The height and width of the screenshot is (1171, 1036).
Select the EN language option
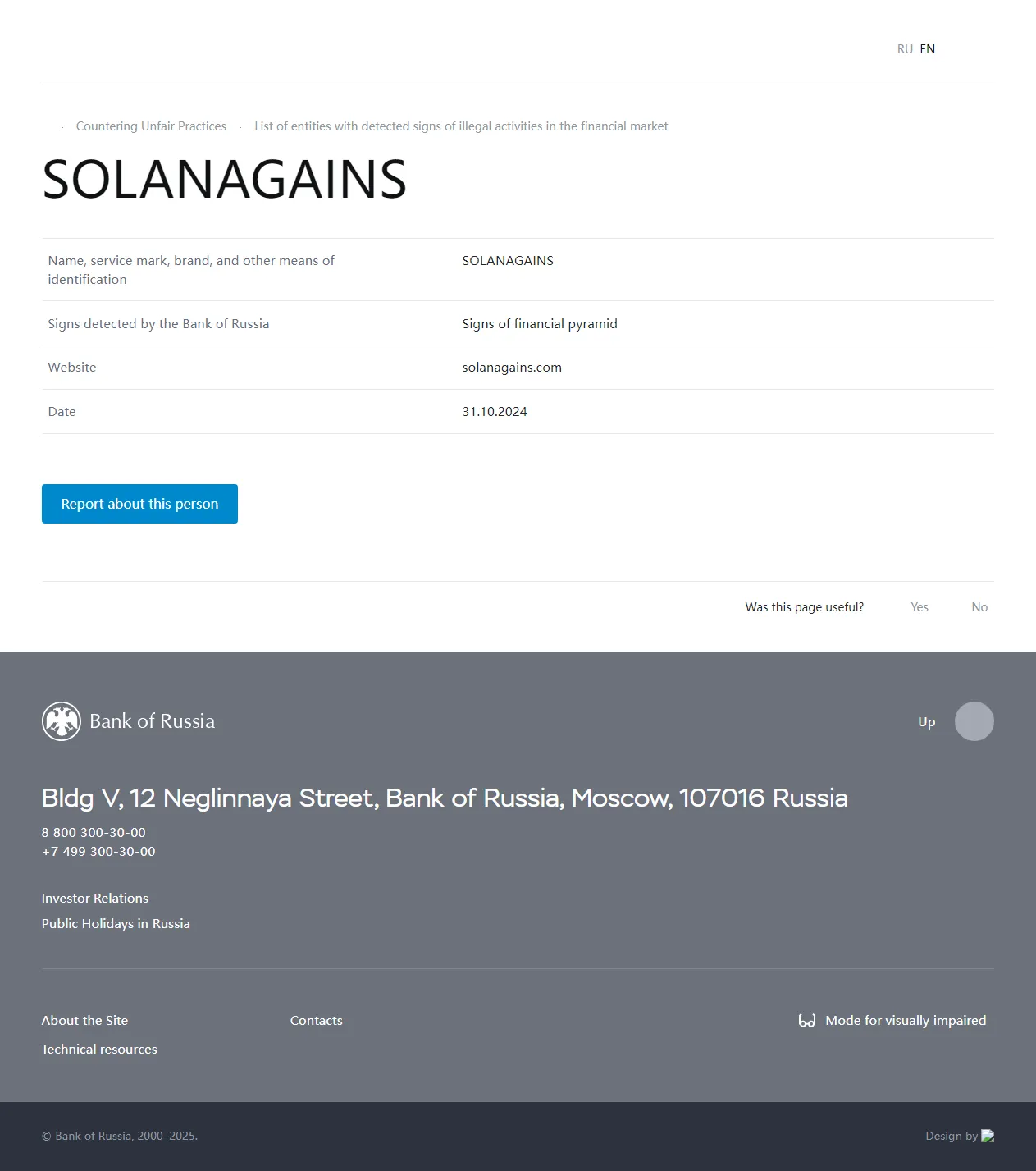point(928,49)
